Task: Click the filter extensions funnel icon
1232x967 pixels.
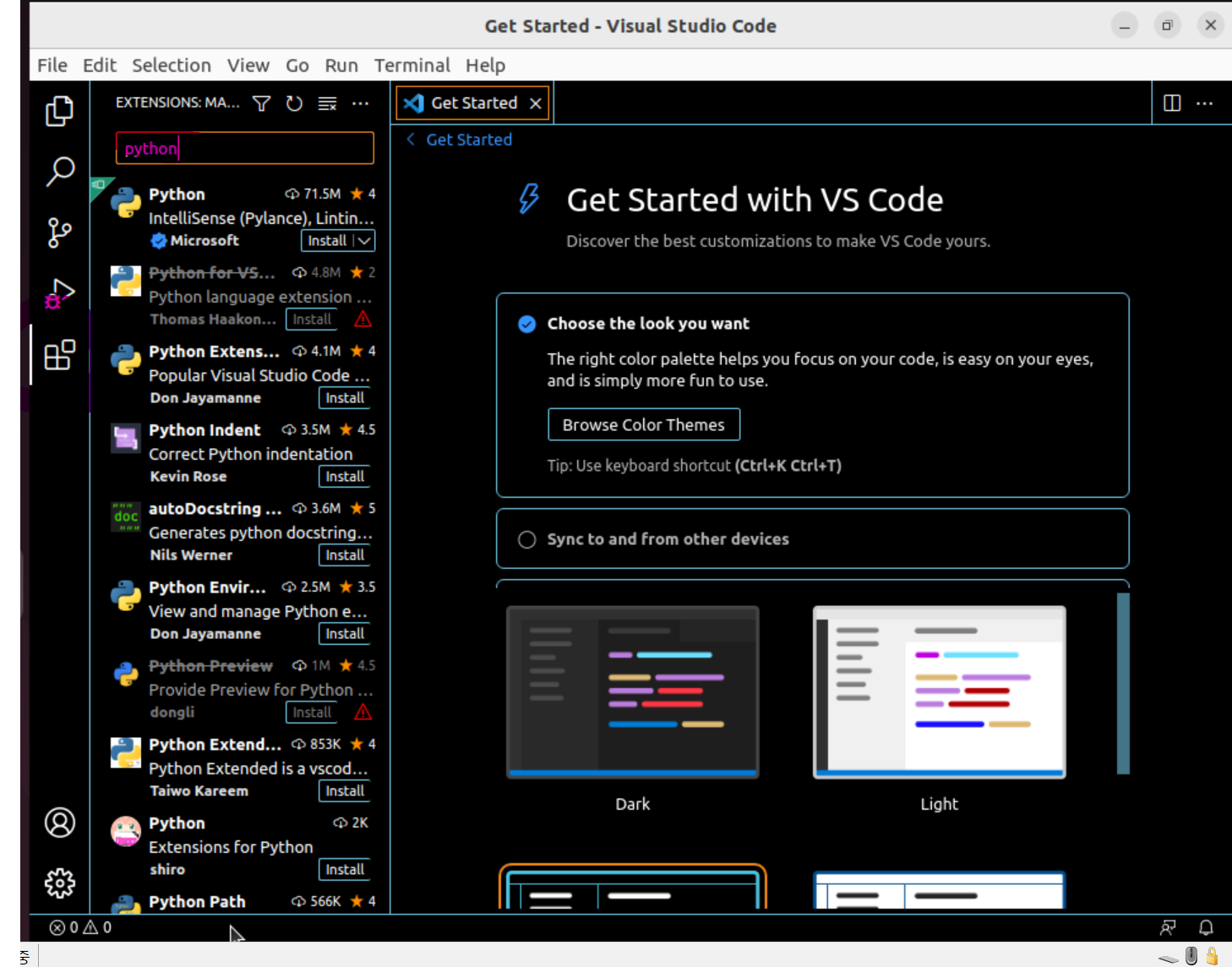Action: coord(262,103)
